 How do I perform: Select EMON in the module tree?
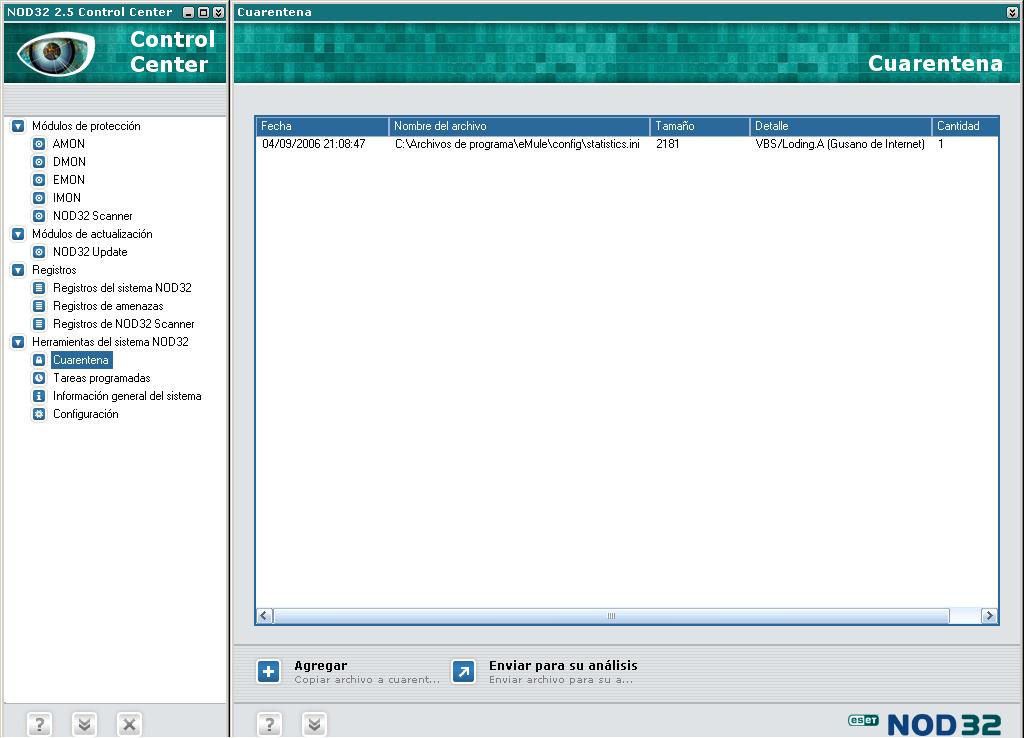pos(69,180)
